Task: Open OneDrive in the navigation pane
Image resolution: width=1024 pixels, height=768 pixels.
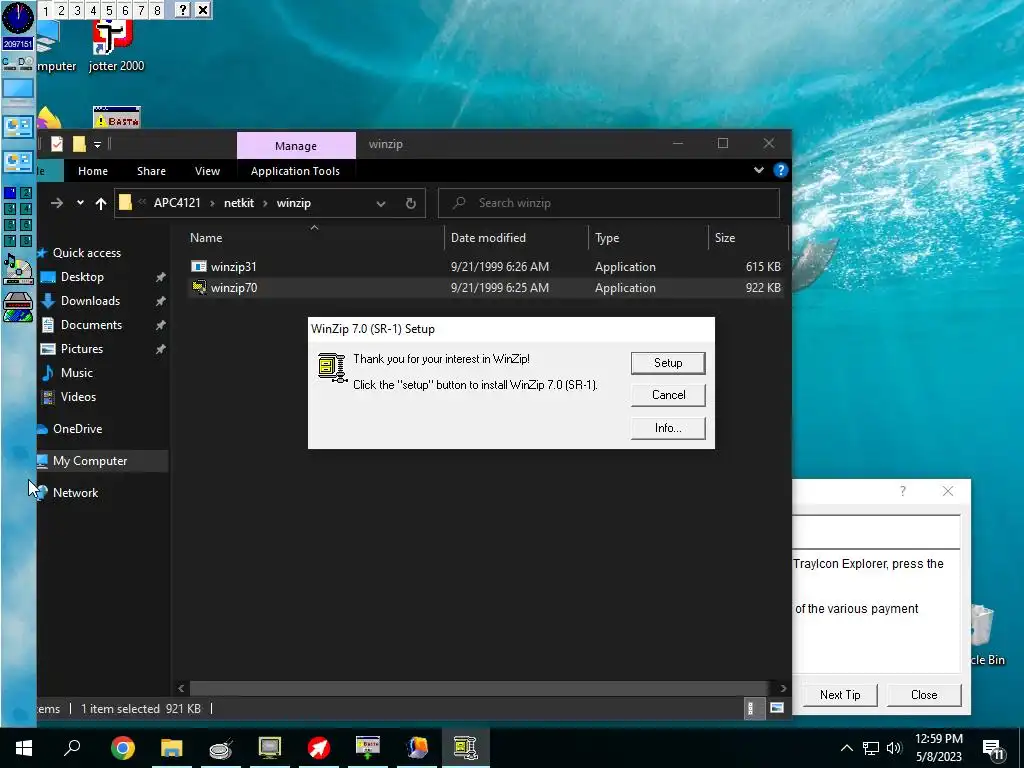Action: click(x=77, y=429)
